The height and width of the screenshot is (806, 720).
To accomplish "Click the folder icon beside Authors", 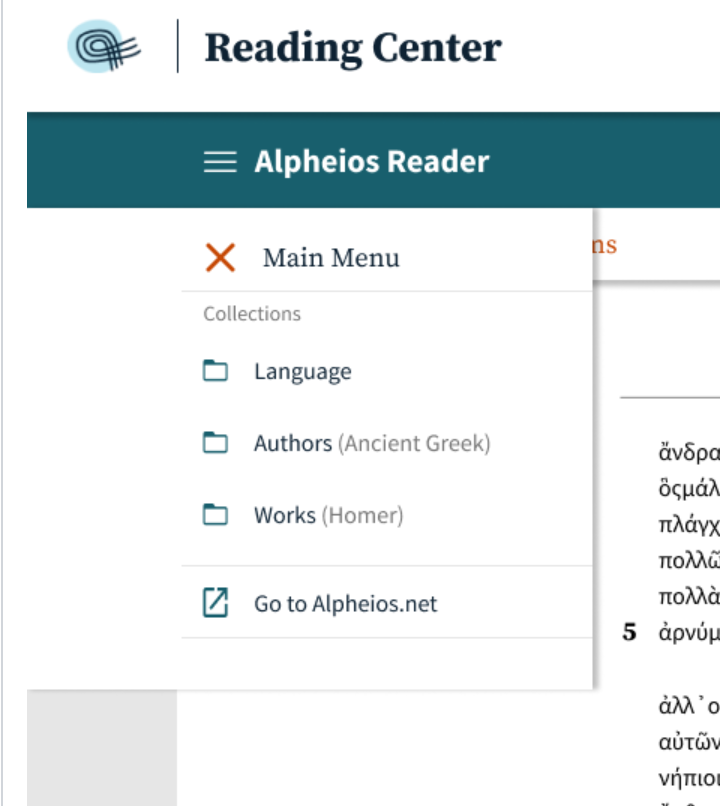I will (x=215, y=443).
